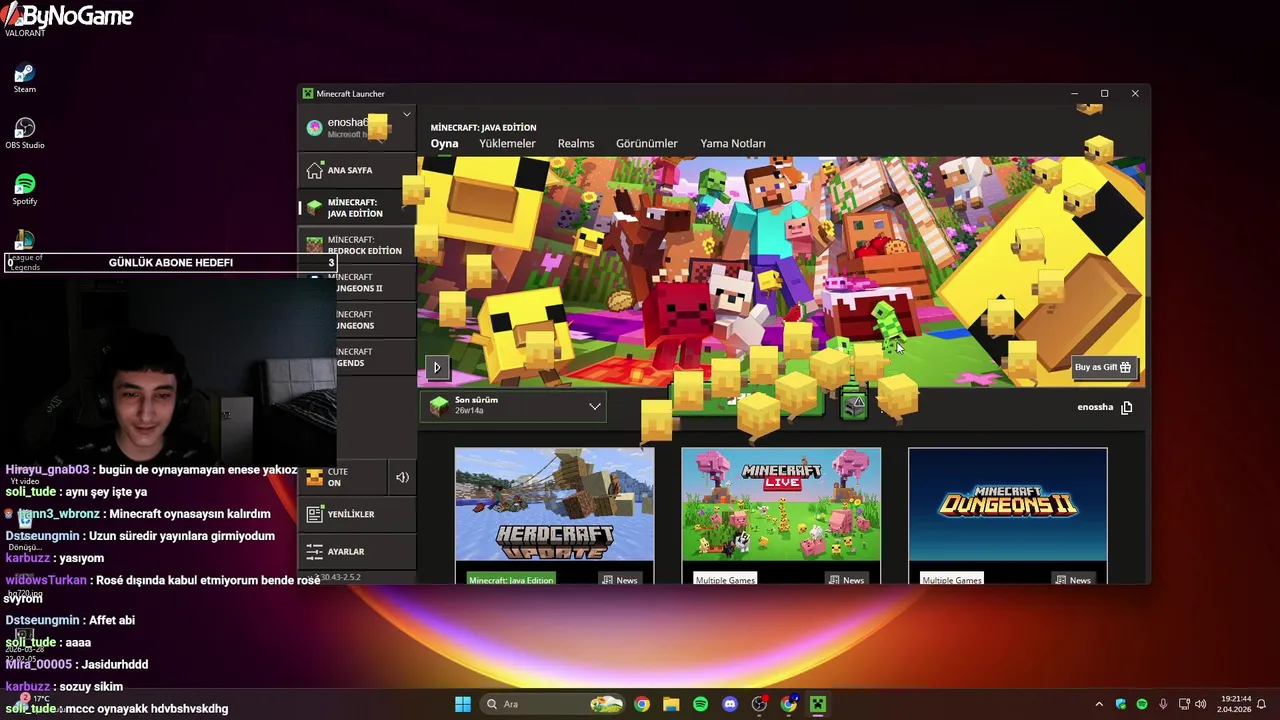Viewport: 1280px width, 720px height.
Task: Select Minecraft: Bedrock Edition in sidebar
Action: (x=356, y=245)
